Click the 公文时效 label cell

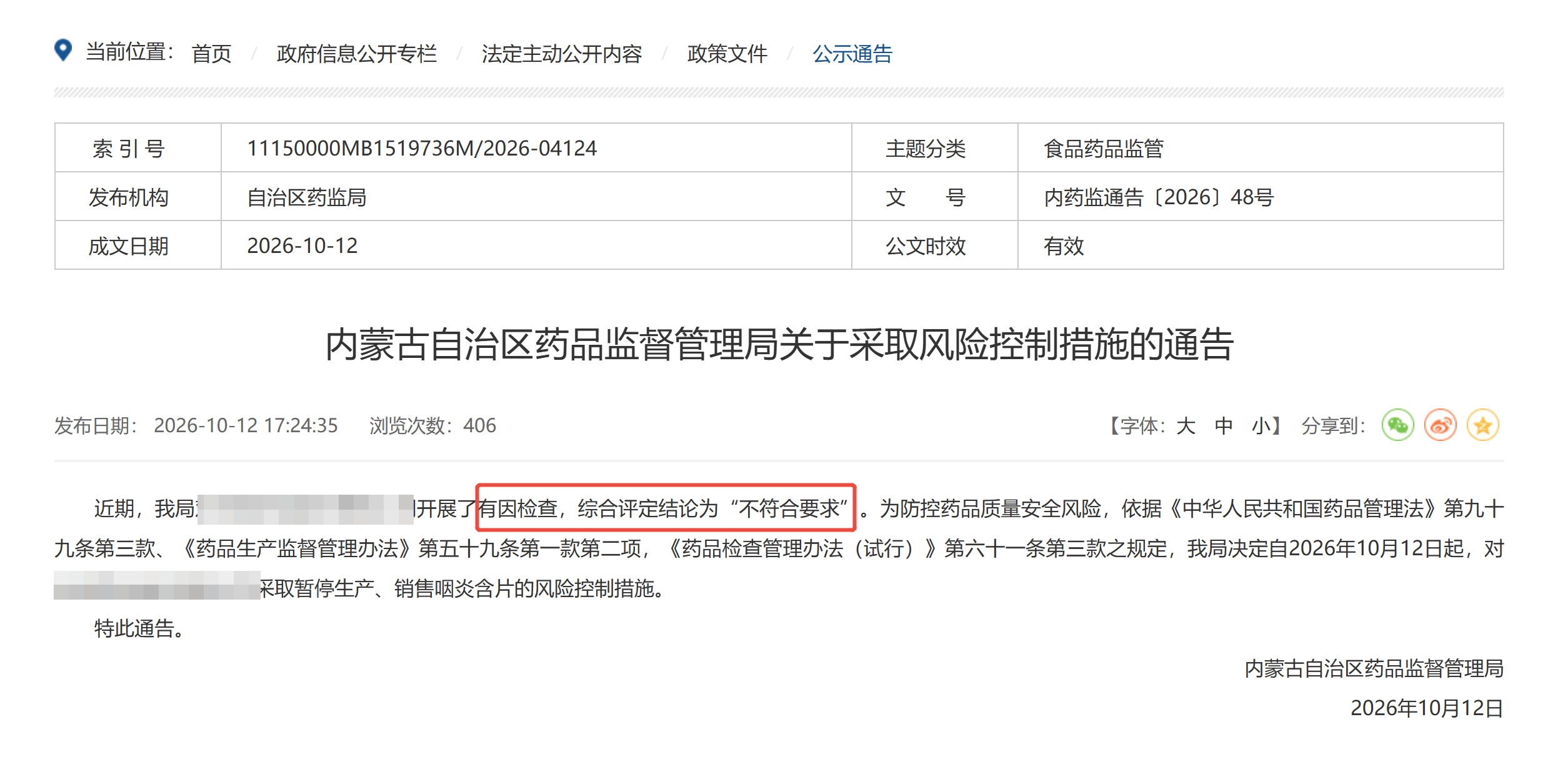point(935,245)
